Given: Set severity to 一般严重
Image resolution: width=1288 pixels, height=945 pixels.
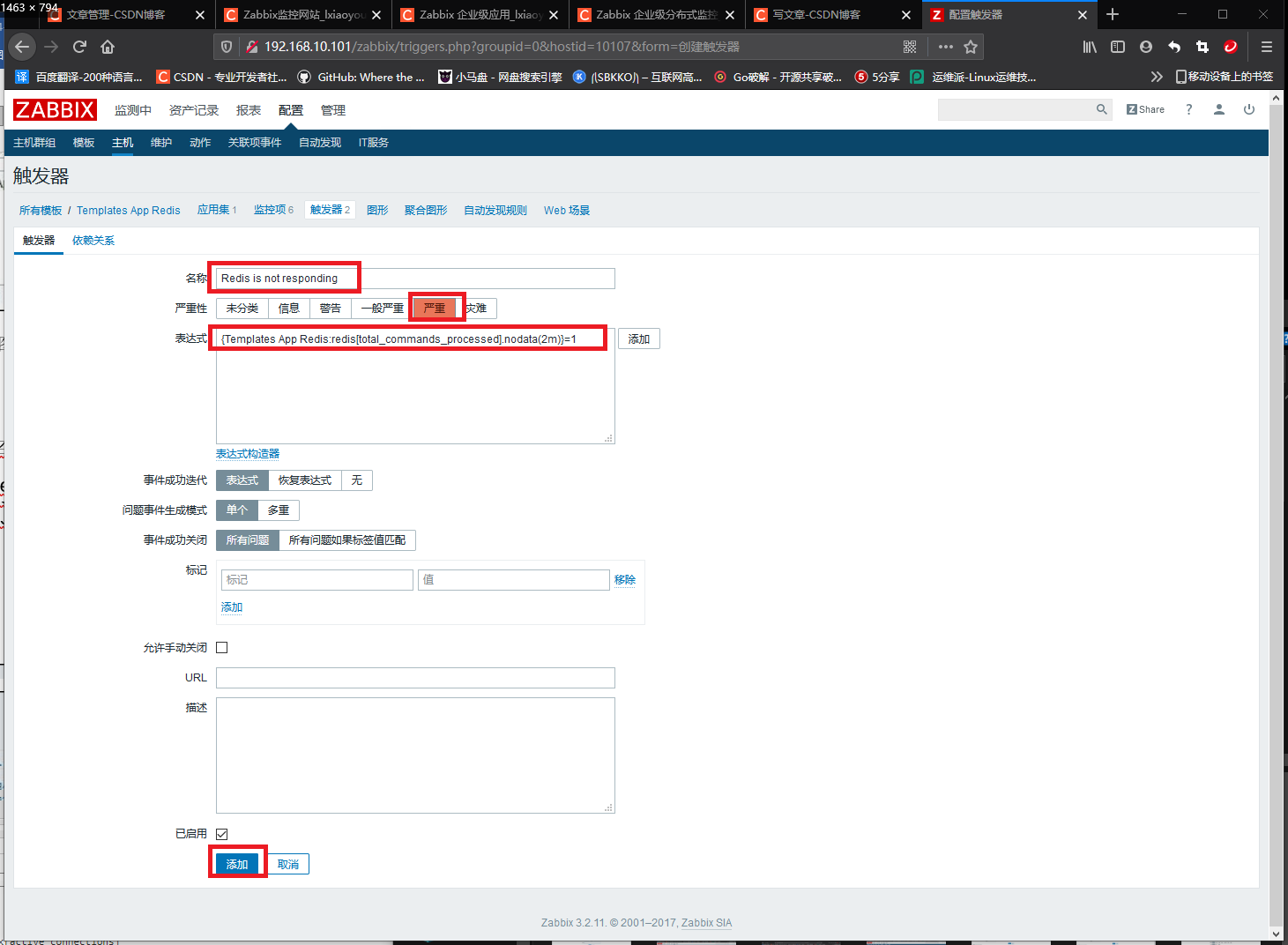Looking at the screenshot, I should [x=383, y=309].
